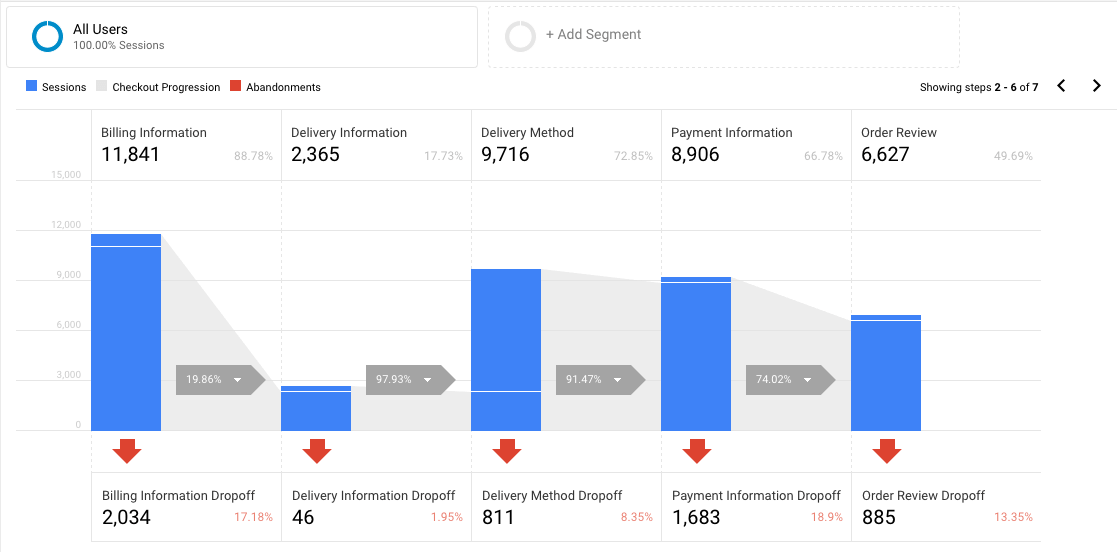
Task: Click red dropoff arrow under Order Review
Action: [x=887, y=452]
